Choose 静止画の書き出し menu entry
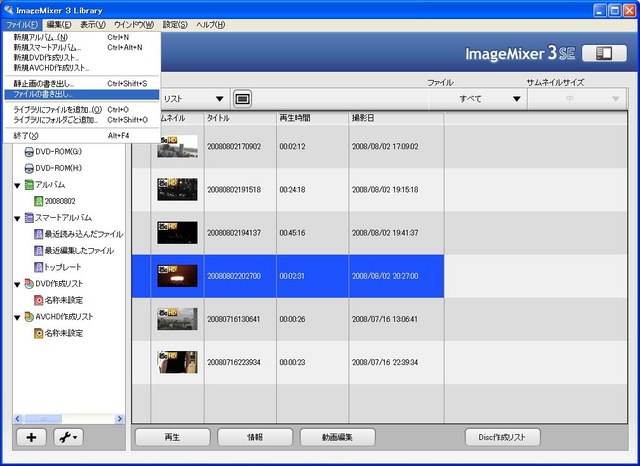This screenshot has width=640, height=466. [x=81, y=84]
